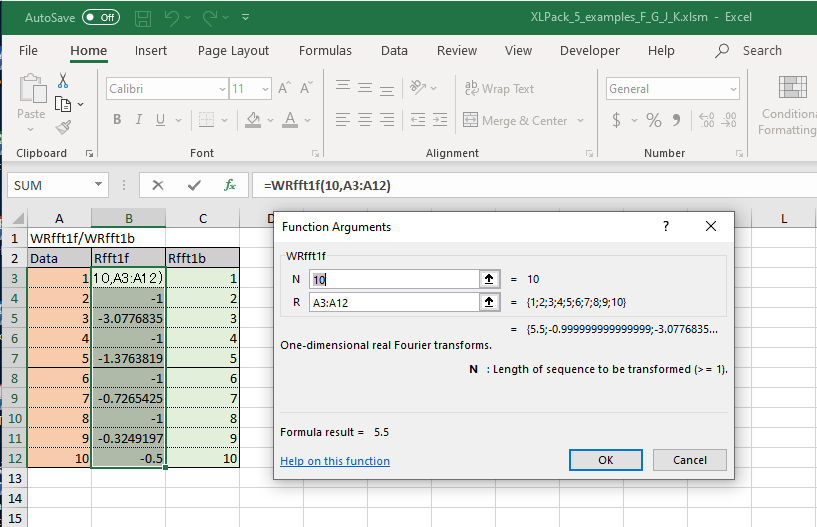Screen dimensions: 817x527
Task: Switch to the Page Layout tab
Action: (x=233, y=51)
